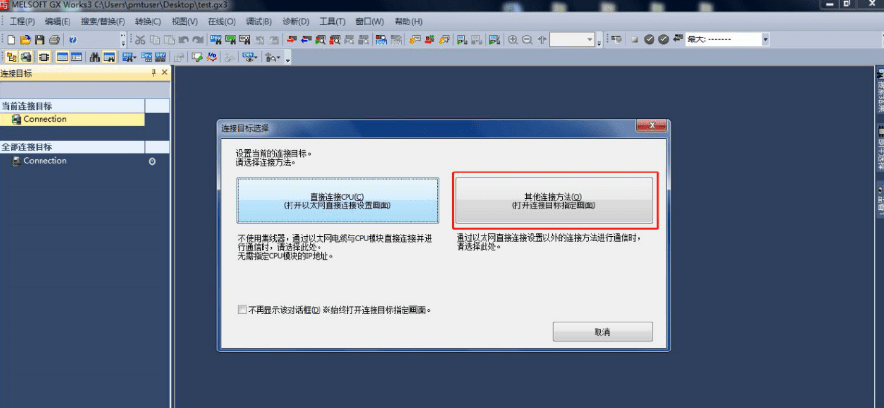The height and width of the screenshot is (408, 884).
Task: Open 视图(V) menu
Action: click(184, 21)
